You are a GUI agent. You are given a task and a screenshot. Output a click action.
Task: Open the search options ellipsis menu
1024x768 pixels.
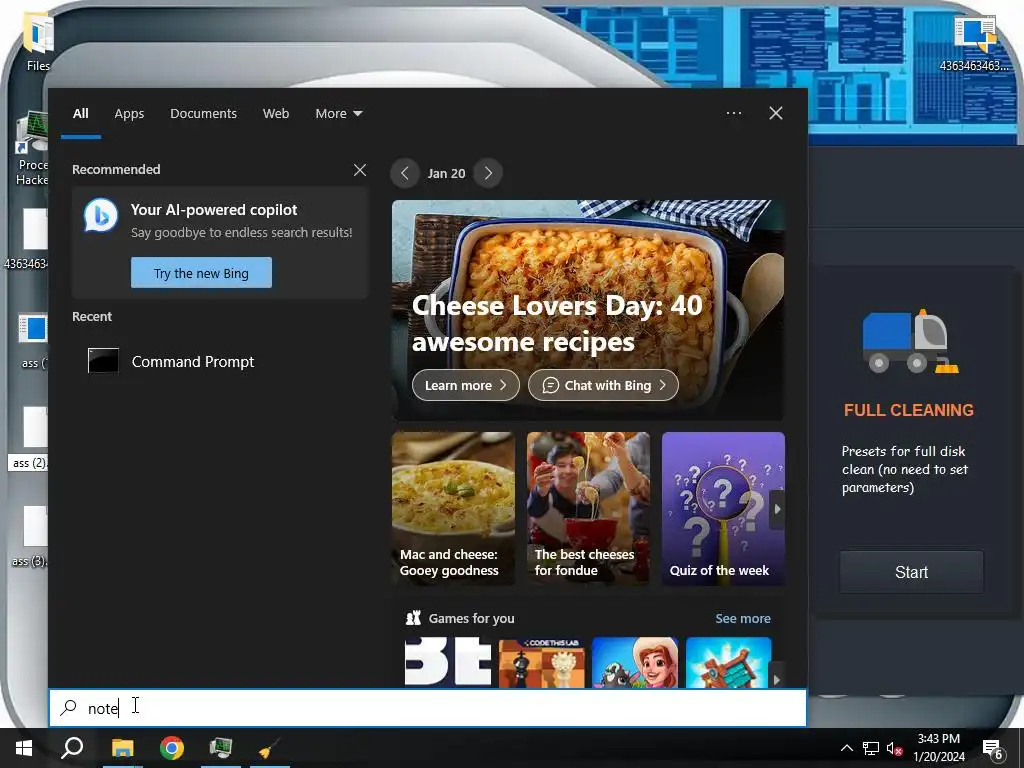point(733,113)
